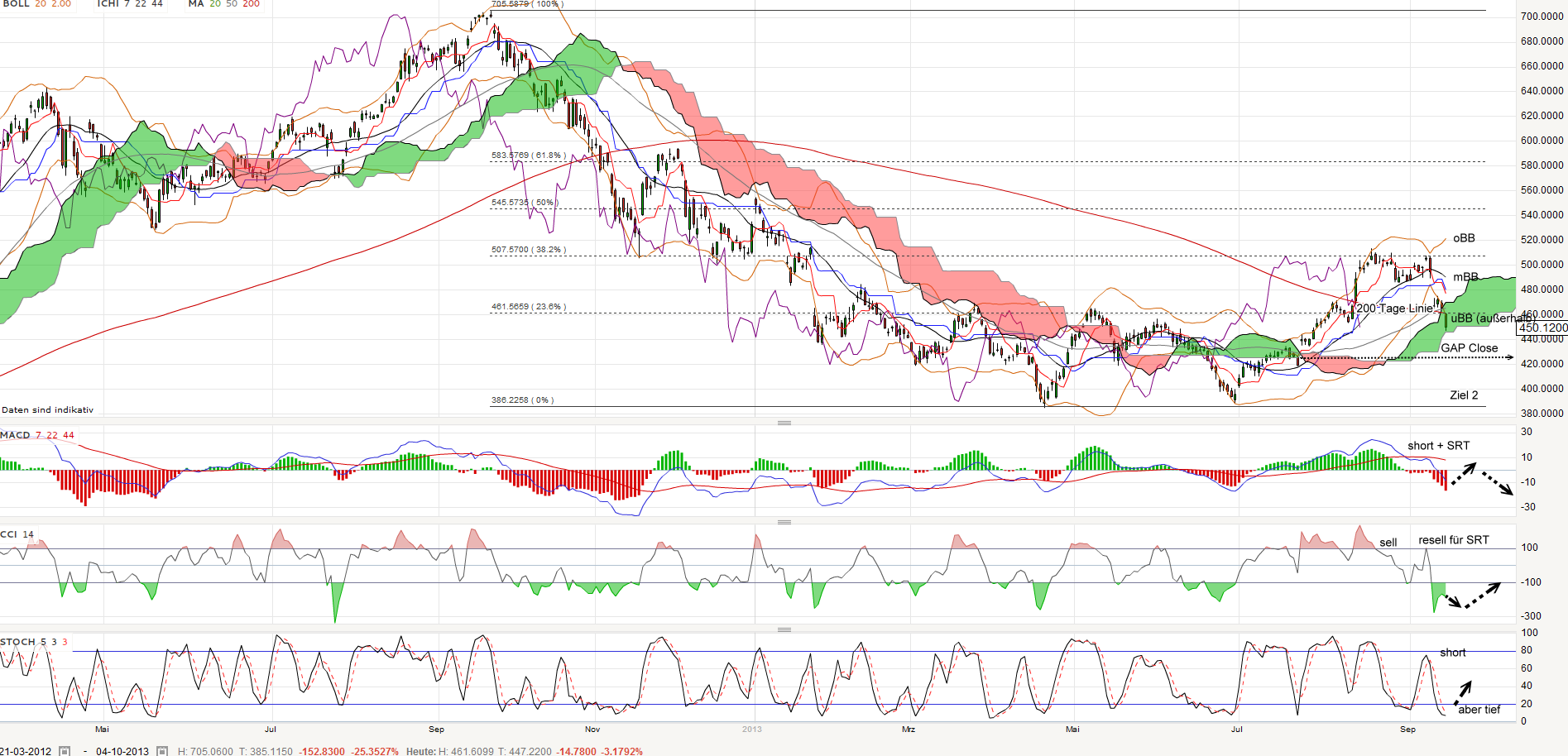Collapse the CCI panel via its grip handle
This screenshot has height=756, width=1568.
click(x=784, y=521)
